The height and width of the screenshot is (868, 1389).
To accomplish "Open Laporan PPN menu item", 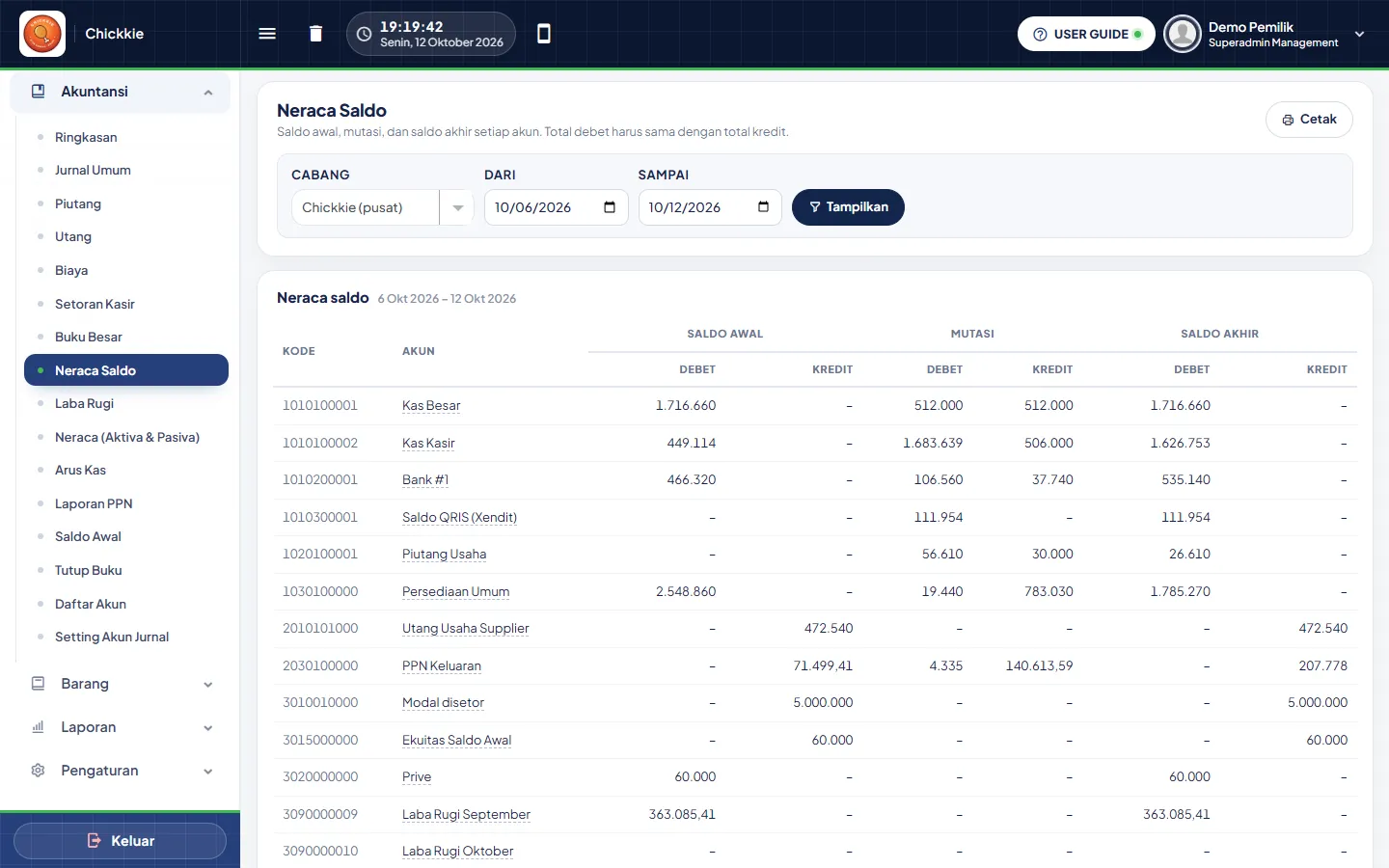I will [94, 503].
